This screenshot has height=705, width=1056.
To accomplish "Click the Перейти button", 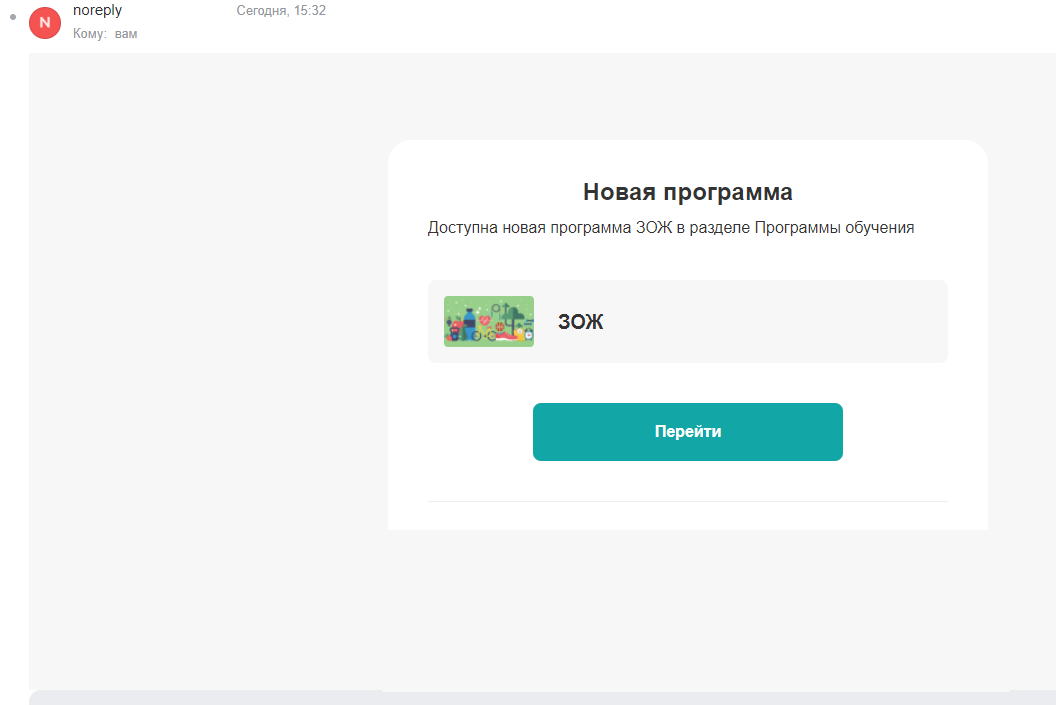I will pyautogui.click(x=688, y=432).
